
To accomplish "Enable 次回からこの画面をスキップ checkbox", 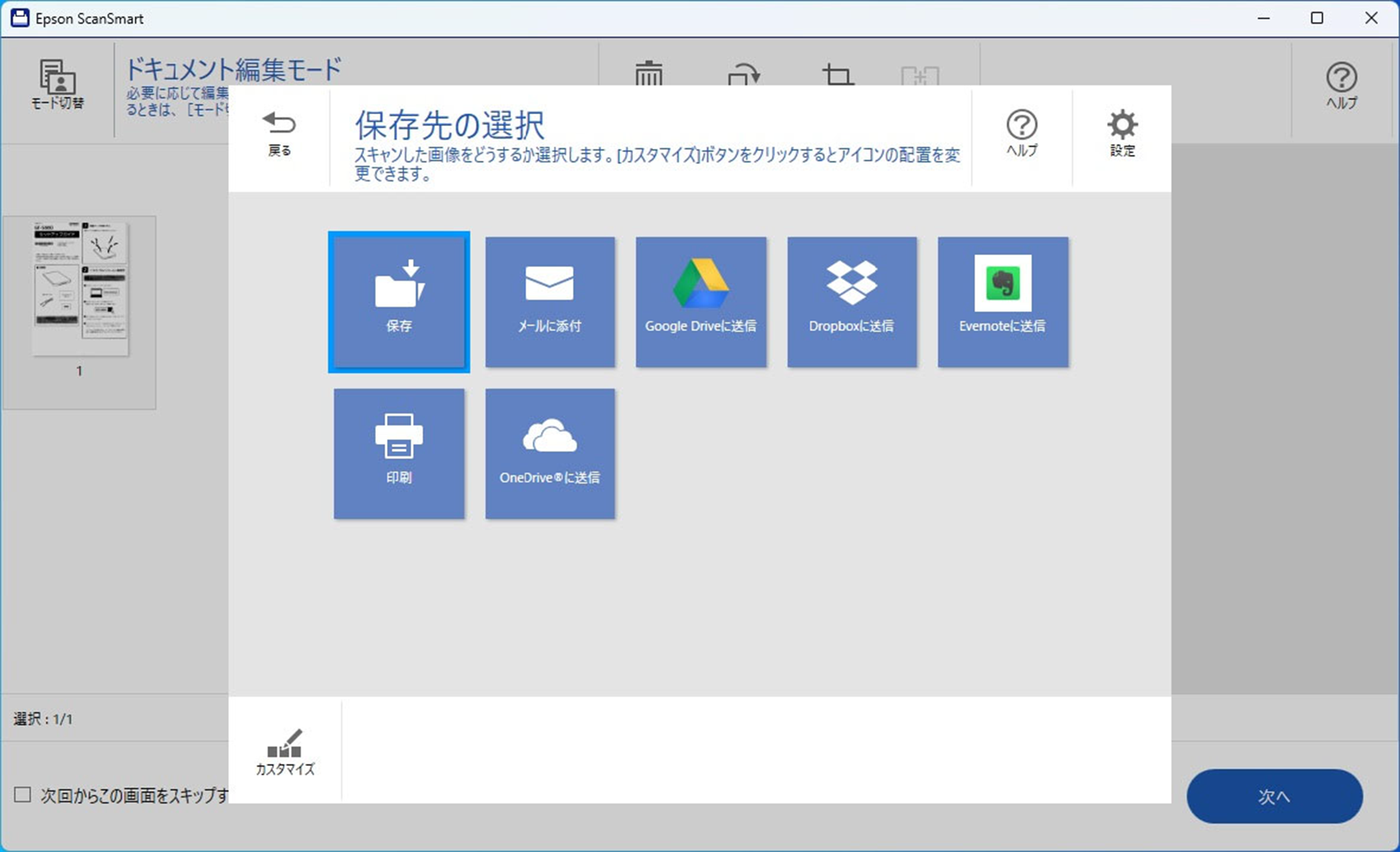I will point(22,793).
